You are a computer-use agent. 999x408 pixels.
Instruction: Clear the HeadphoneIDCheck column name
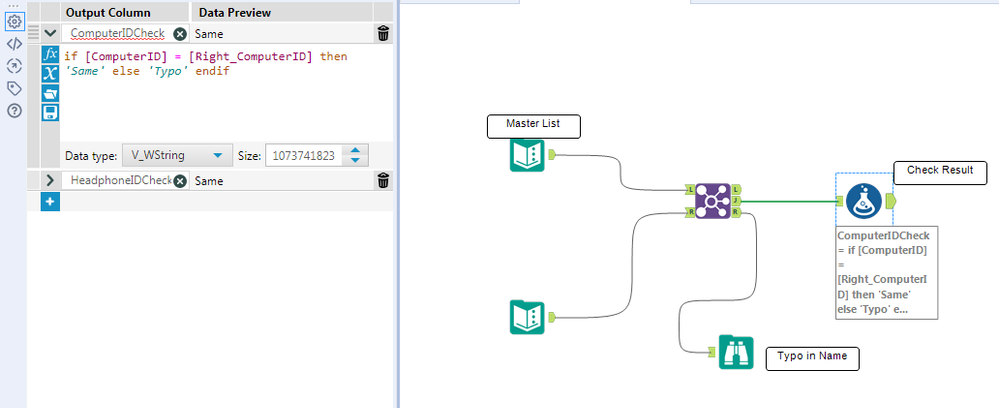tap(180, 181)
